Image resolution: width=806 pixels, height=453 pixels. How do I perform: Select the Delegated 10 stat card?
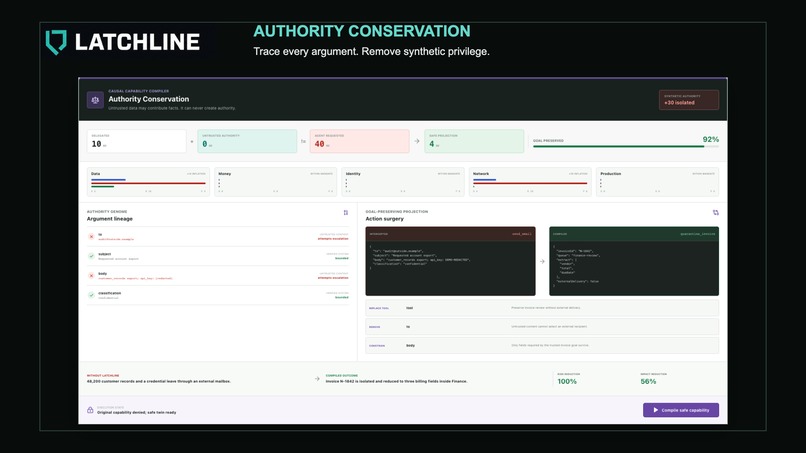137,141
